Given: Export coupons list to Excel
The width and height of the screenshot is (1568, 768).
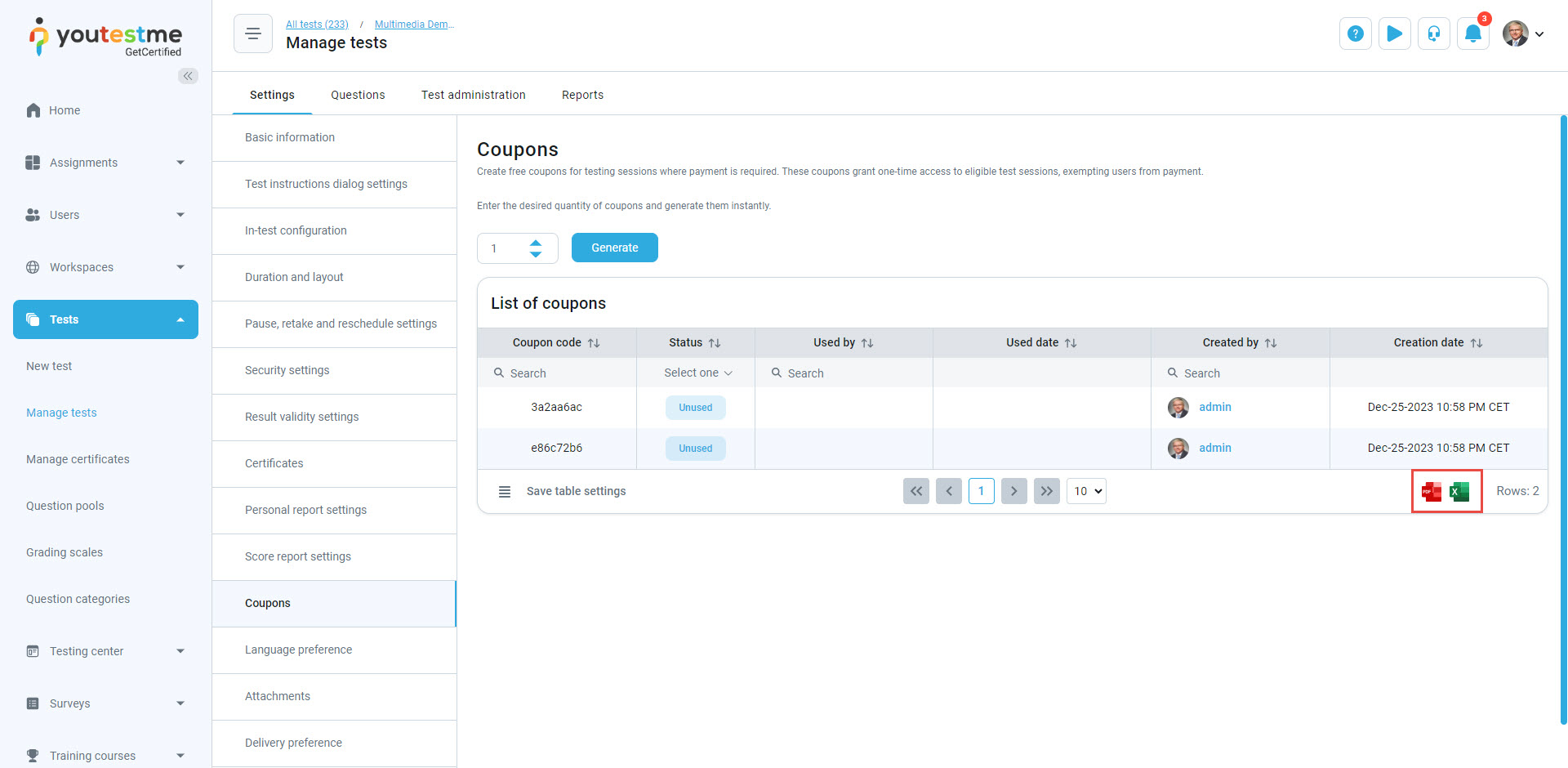Looking at the screenshot, I should tap(1459, 491).
